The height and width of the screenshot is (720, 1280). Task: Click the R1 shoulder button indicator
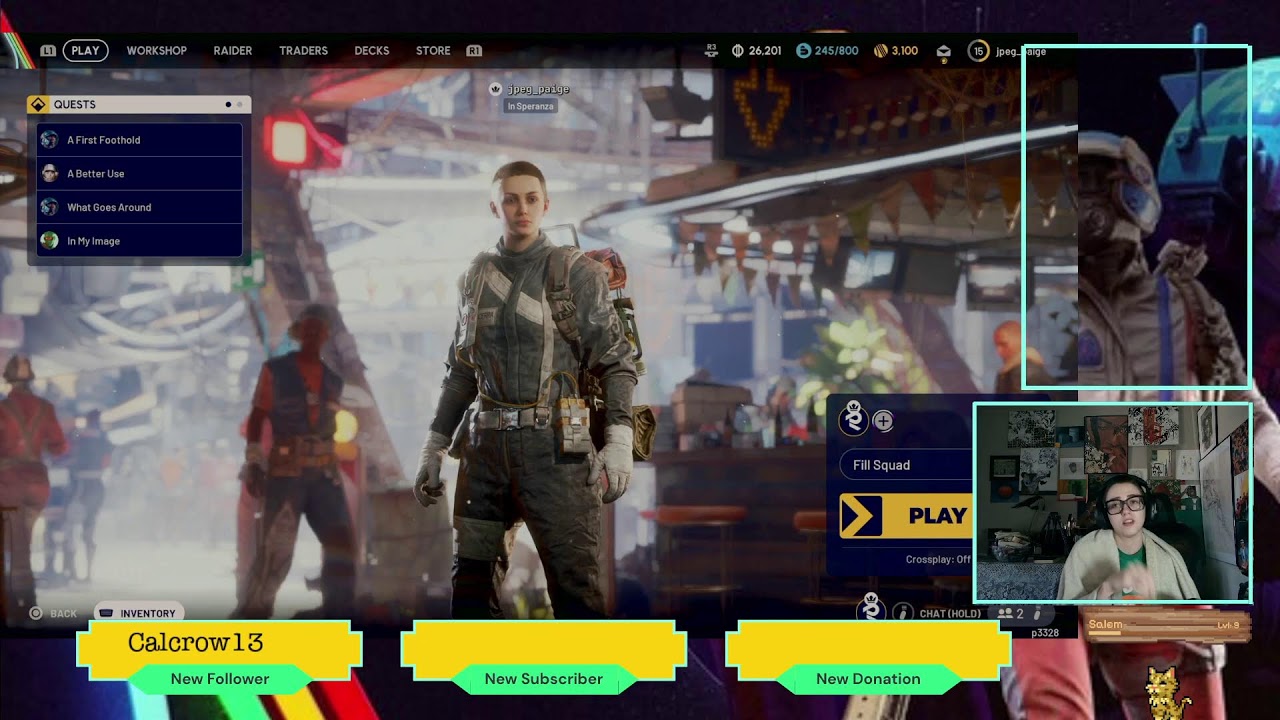click(474, 50)
